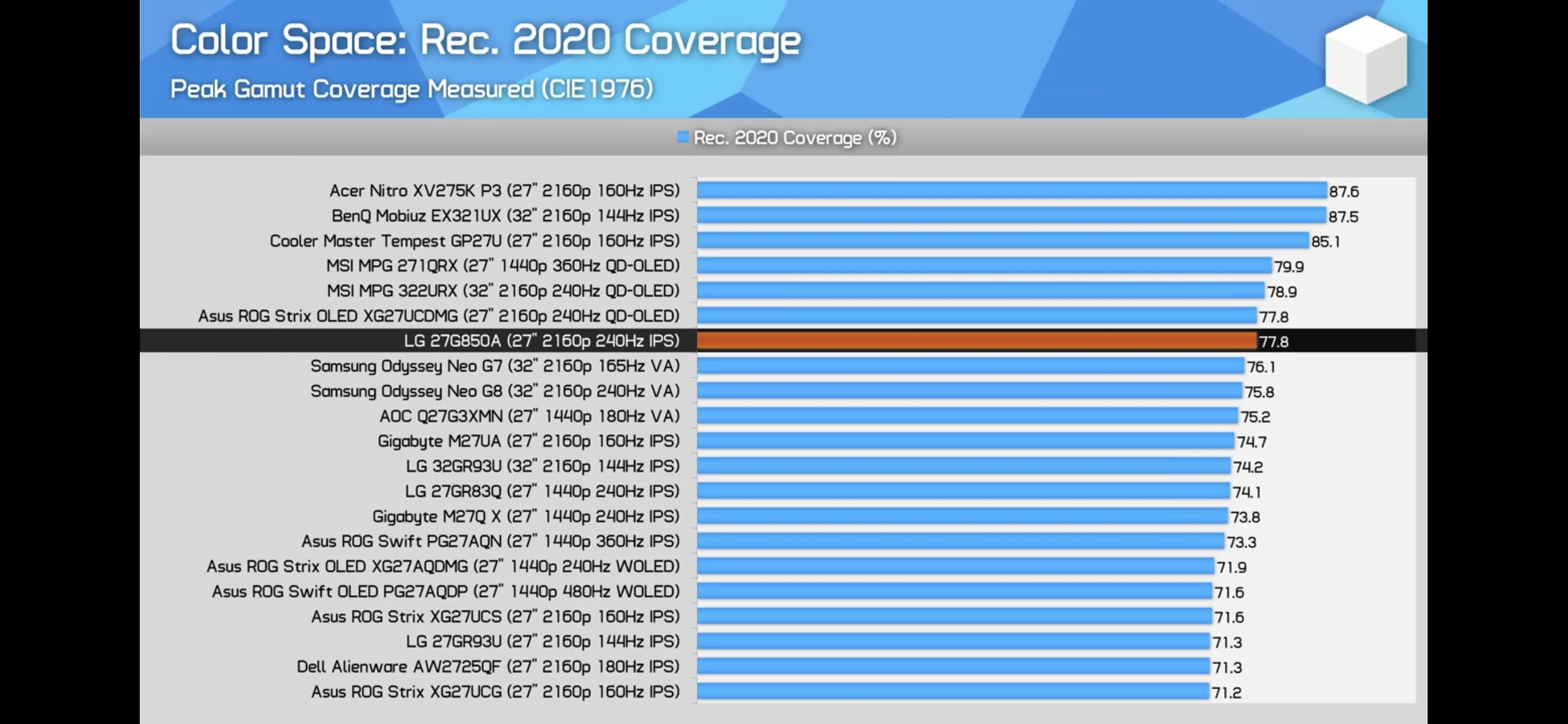
Task: Click the orange bar for LG 27G850A
Action: 977,341
